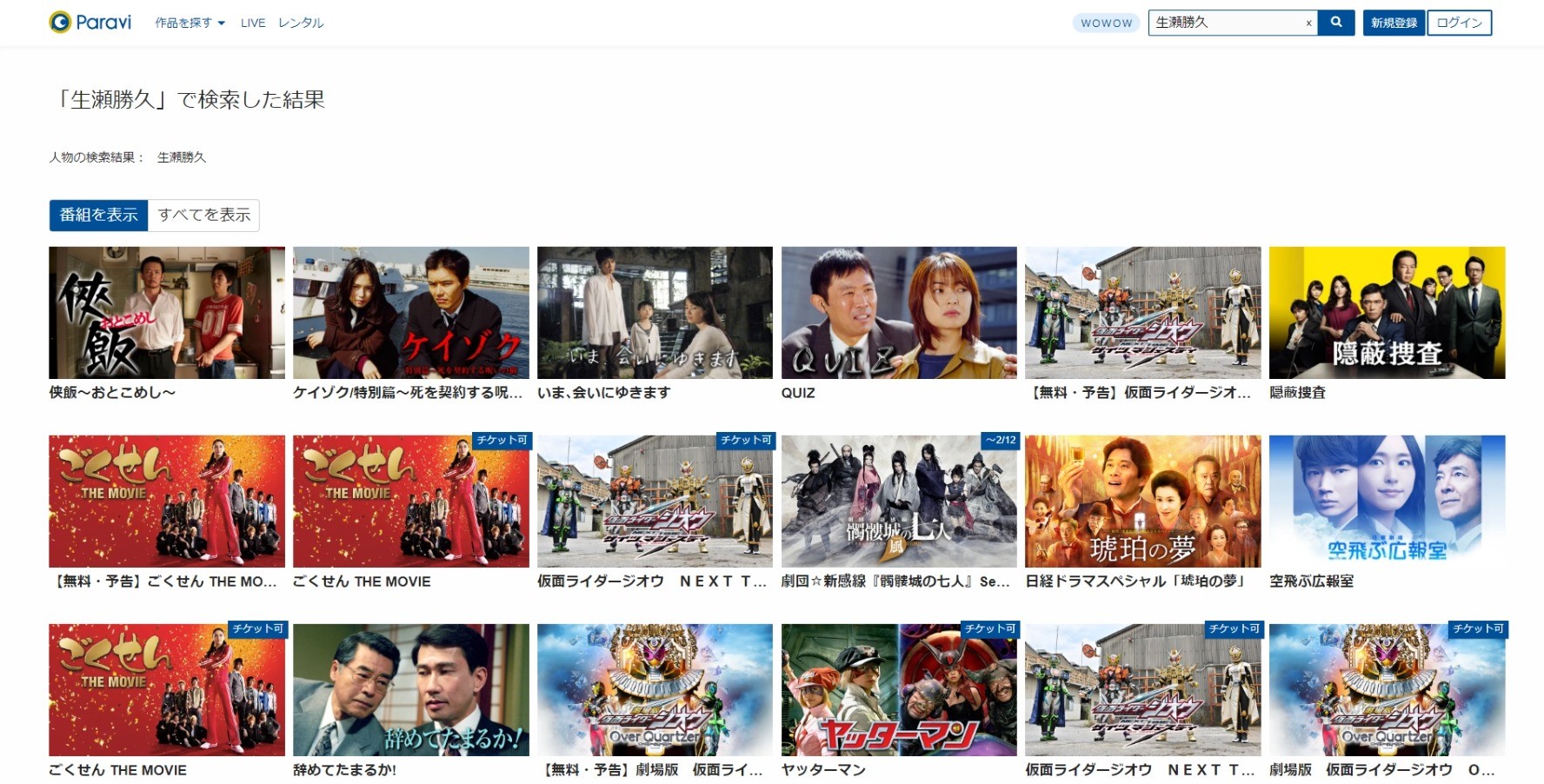Open the second-row ごくせん THE MOVIE thumbnail with チケット可 badge
This screenshot has height=784, width=1544.
click(411, 501)
